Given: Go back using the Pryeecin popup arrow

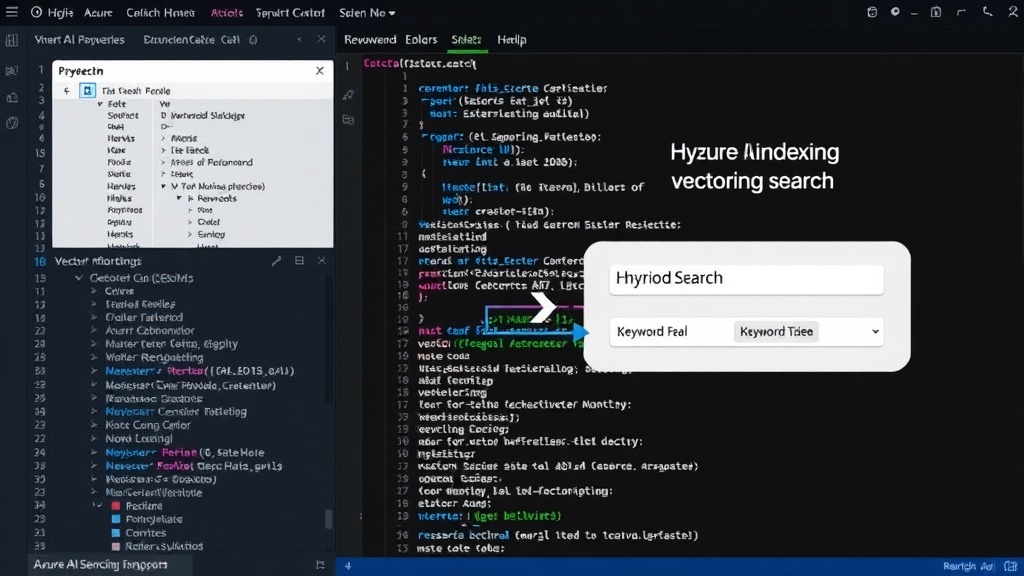Looking at the screenshot, I should tap(67, 91).
